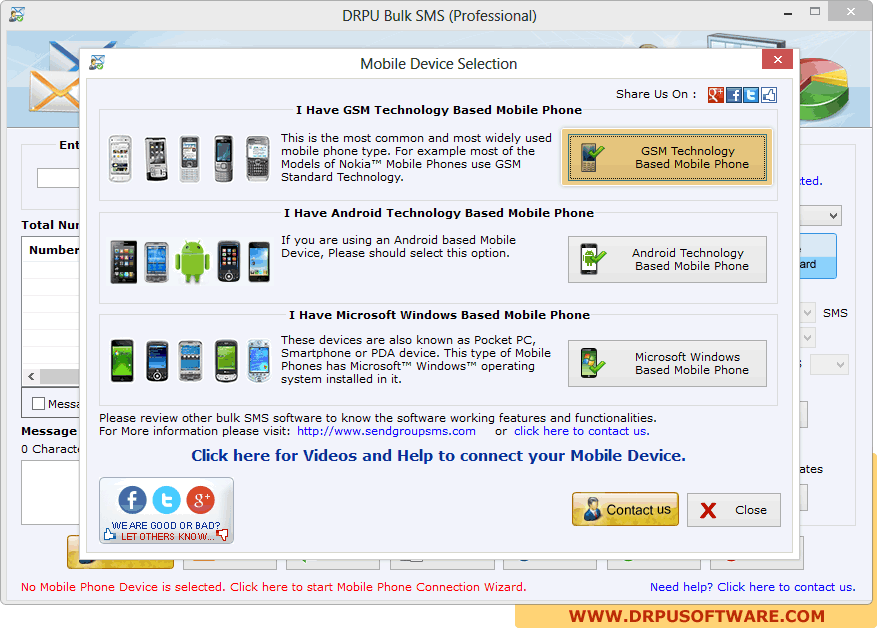Click the candybar Nokia phone thumbnail in GSM row

point(189,159)
